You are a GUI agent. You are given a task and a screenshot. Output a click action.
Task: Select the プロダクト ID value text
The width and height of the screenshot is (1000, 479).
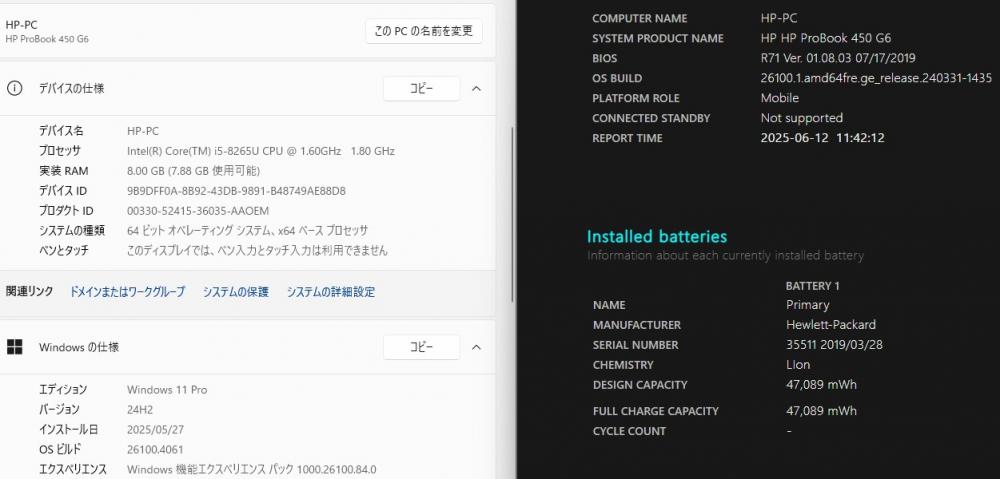198,210
